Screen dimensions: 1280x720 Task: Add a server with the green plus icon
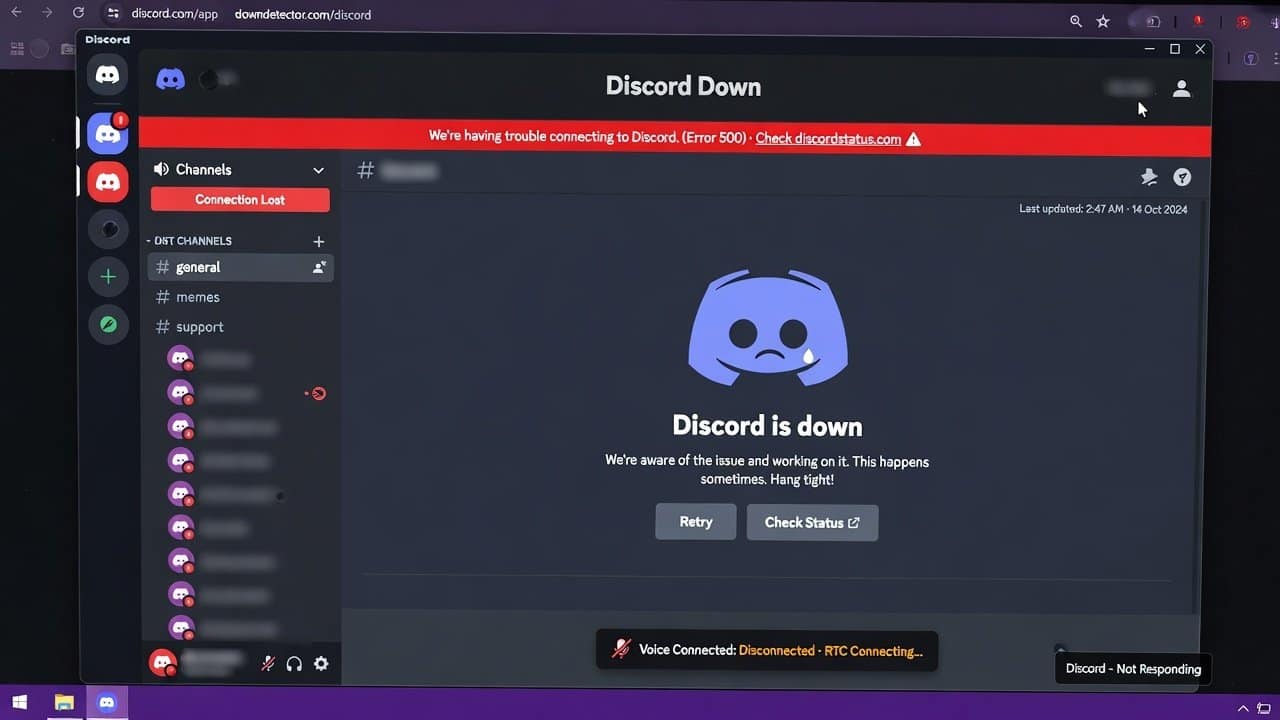pos(108,277)
